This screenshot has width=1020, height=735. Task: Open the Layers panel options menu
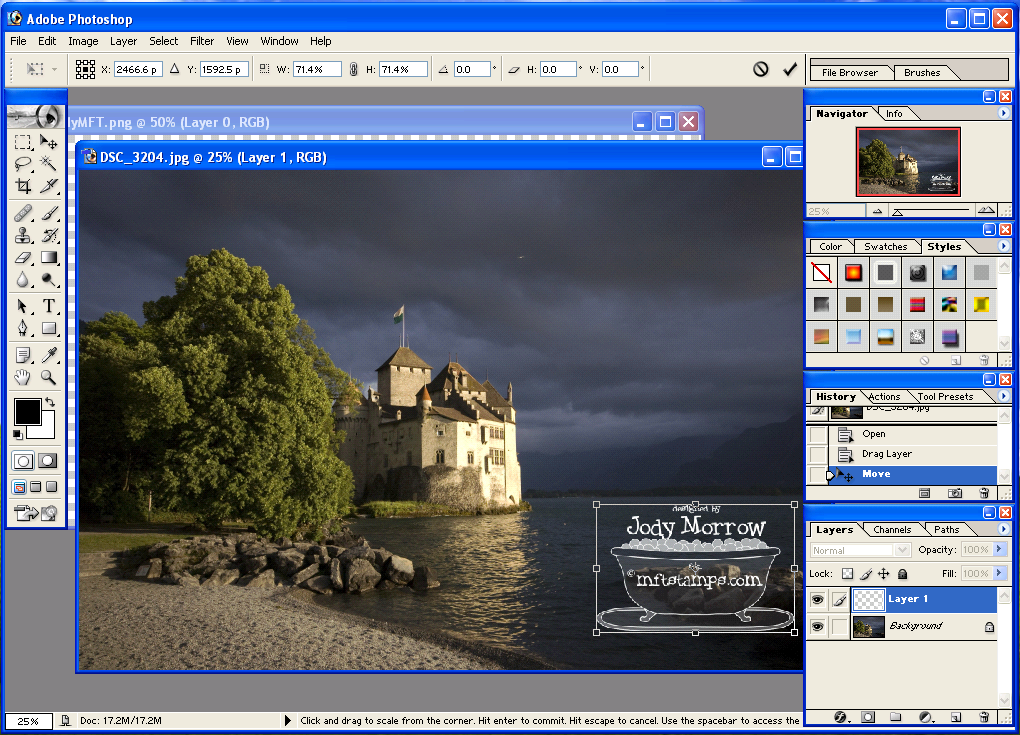click(x=1003, y=529)
